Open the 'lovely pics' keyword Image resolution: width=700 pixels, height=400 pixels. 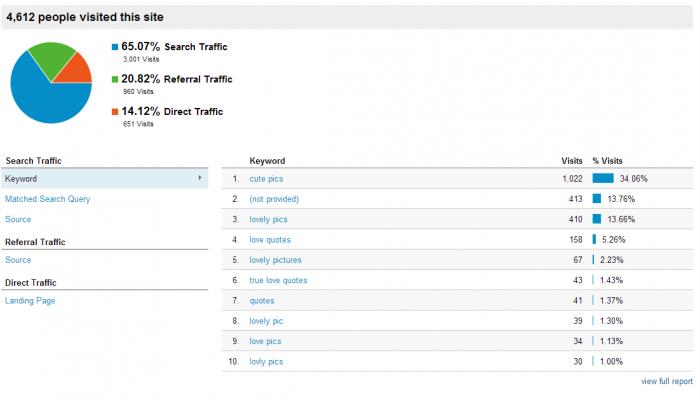268,219
